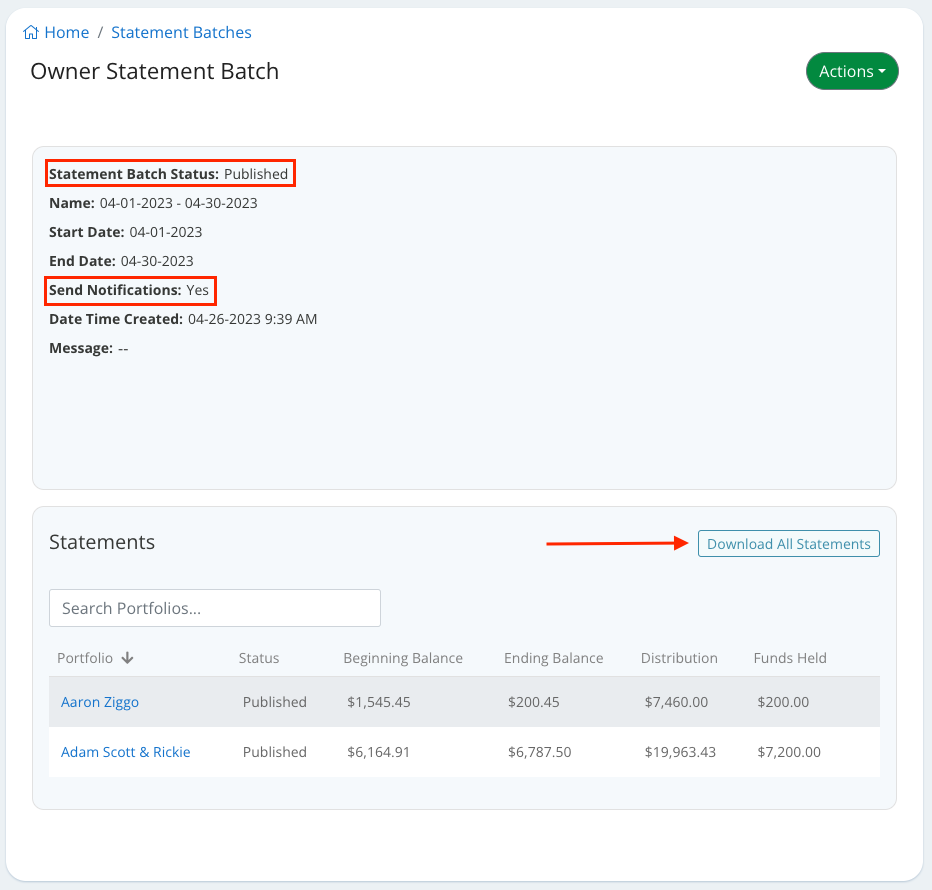Navigate to Statement Batches via breadcrumb

pyautogui.click(x=181, y=32)
